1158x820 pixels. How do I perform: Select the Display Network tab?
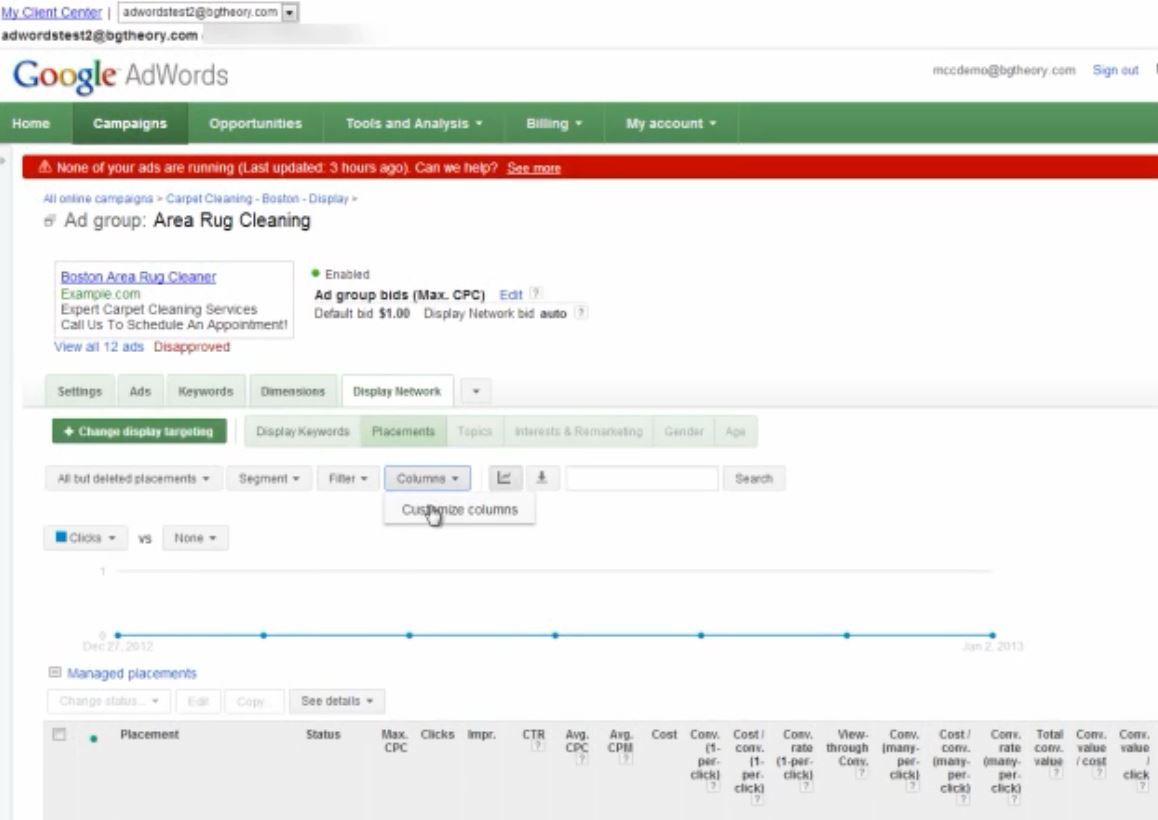pos(397,392)
